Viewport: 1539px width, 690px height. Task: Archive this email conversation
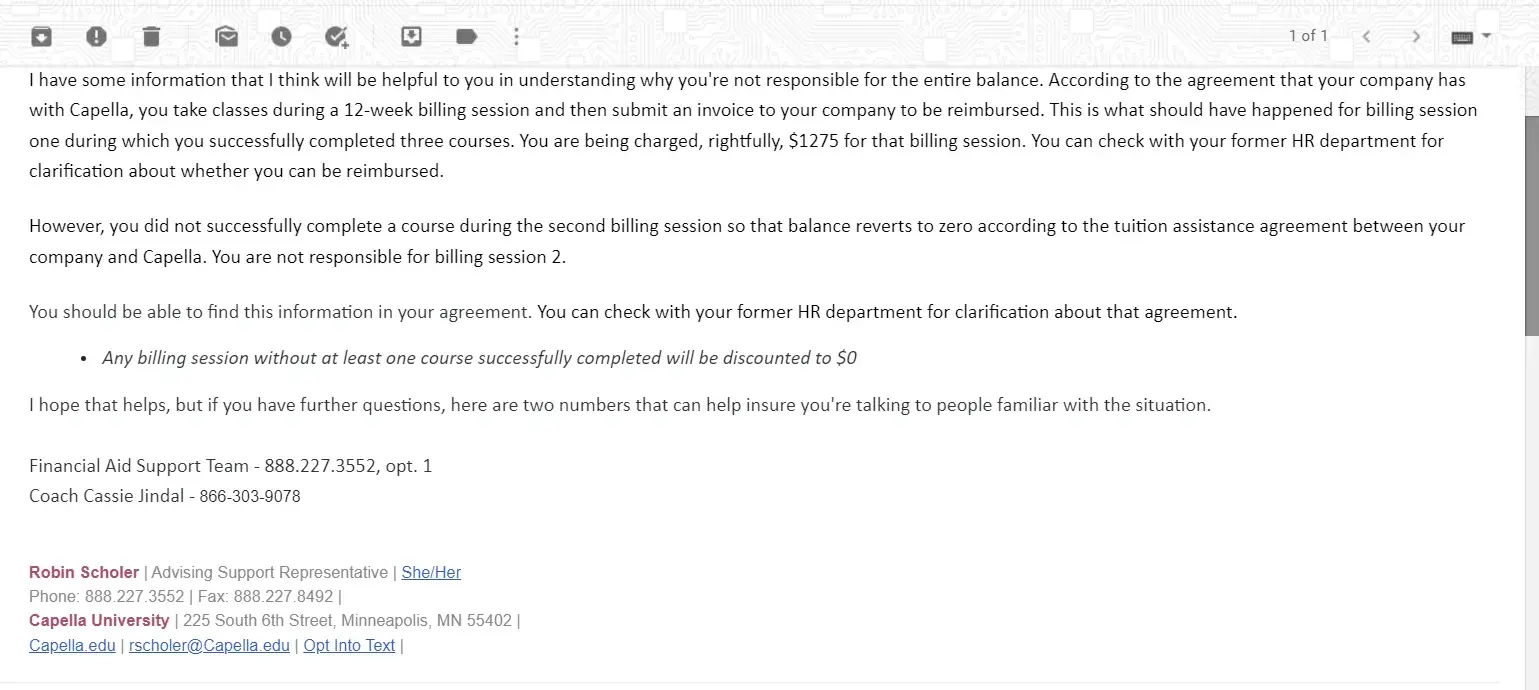coord(41,37)
